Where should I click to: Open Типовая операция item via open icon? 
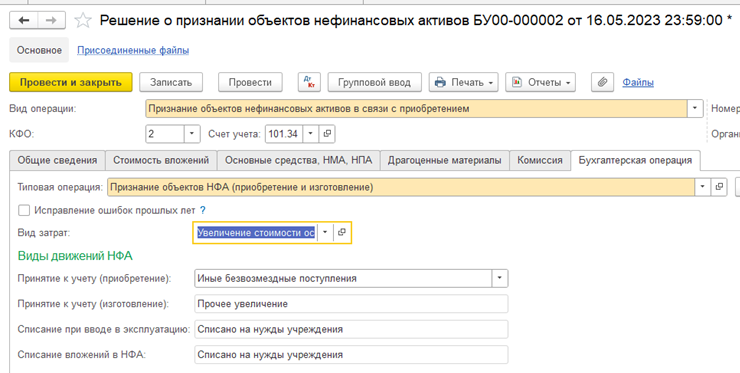click(x=719, y=187)
